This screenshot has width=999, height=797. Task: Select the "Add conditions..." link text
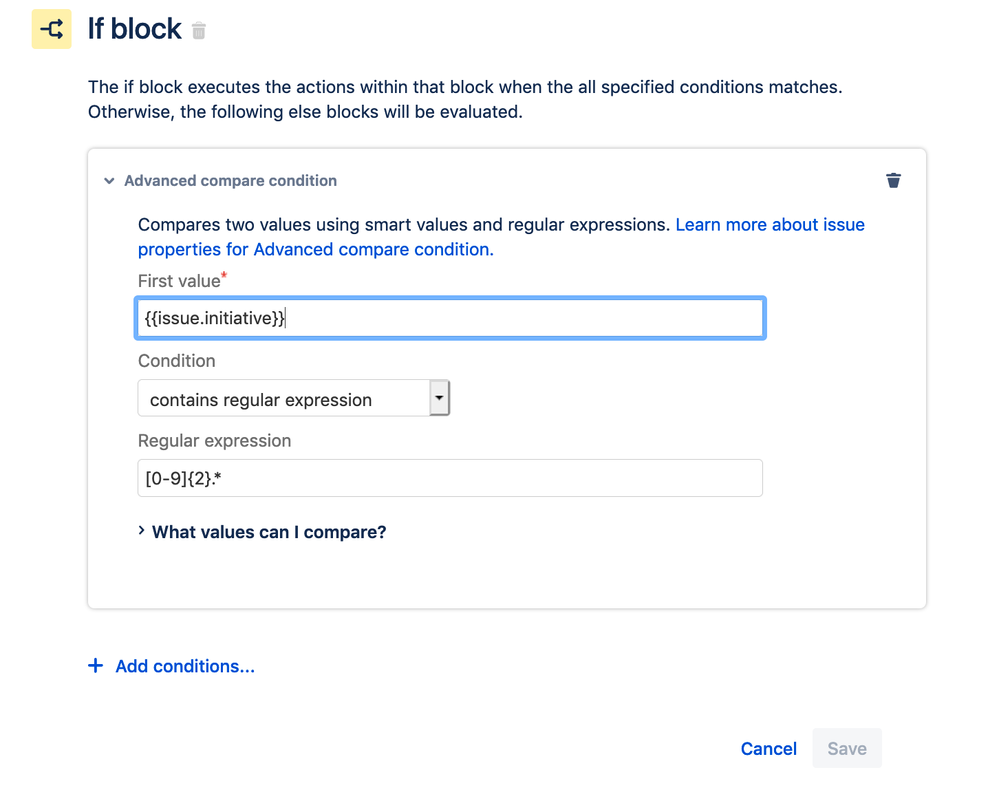[185, 666]
